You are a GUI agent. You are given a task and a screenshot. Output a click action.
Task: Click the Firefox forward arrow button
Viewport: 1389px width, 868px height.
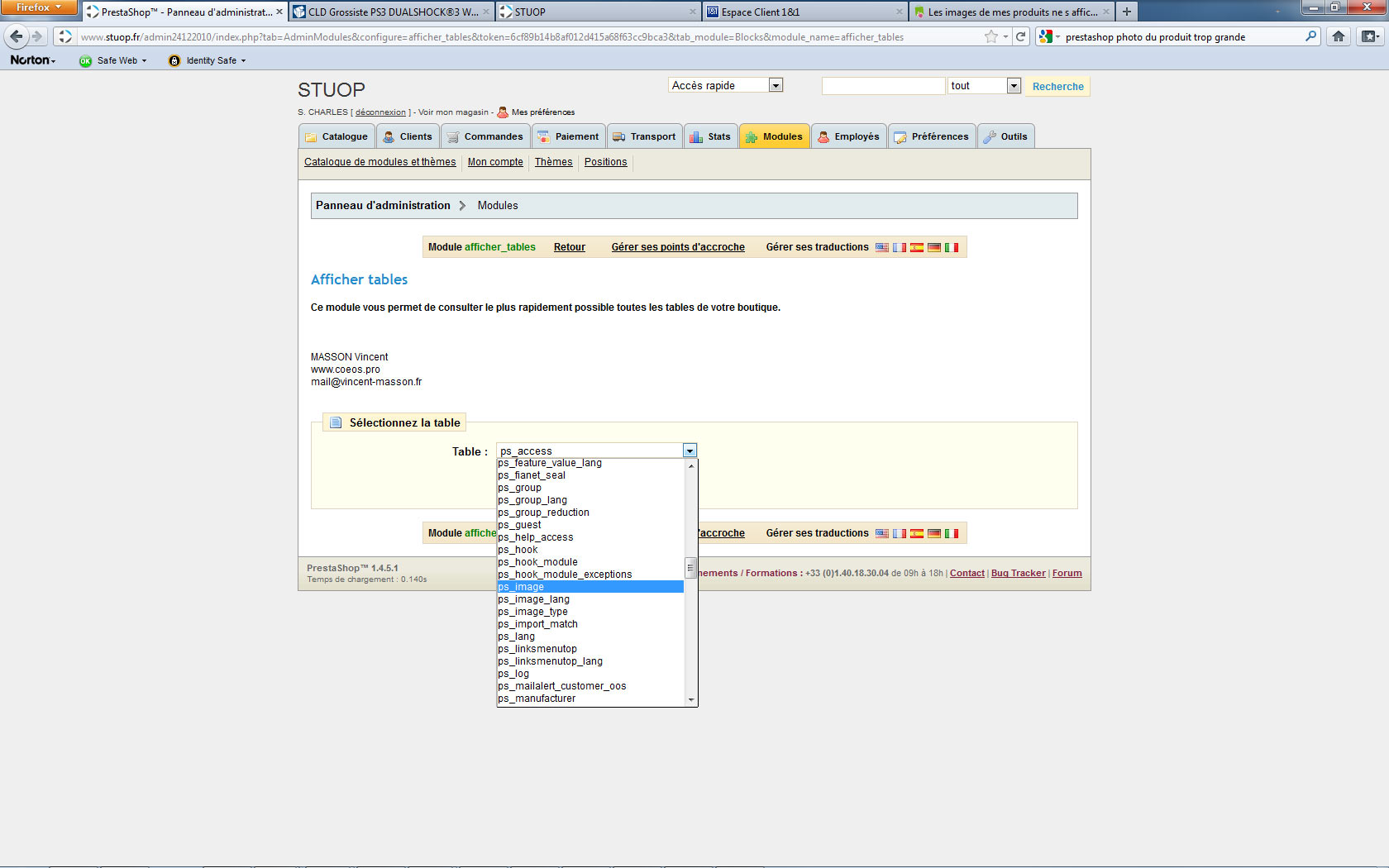[37, 36]
